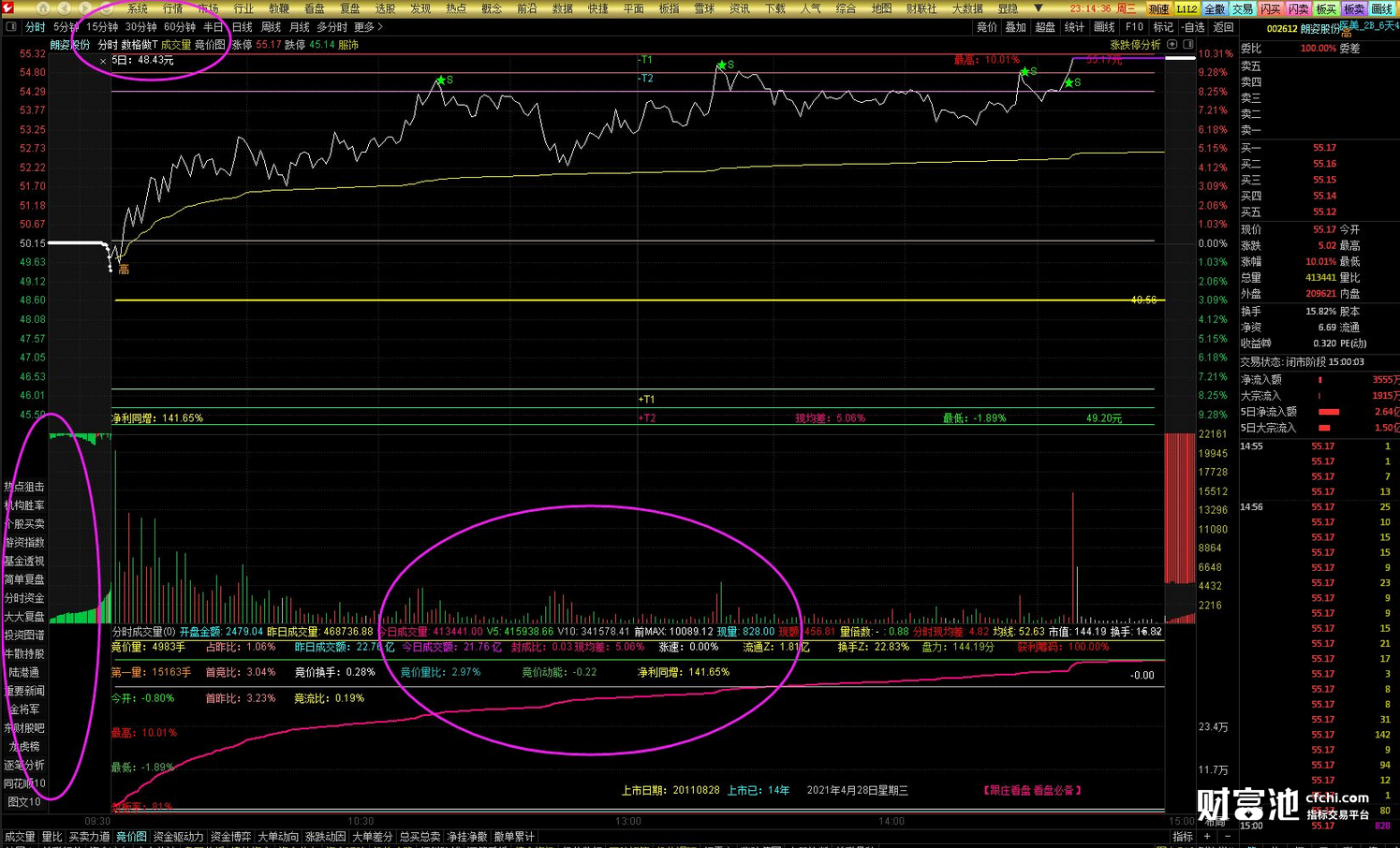
Task: Close the 5日 average label with ×
Action: click(x=103, y=61)
